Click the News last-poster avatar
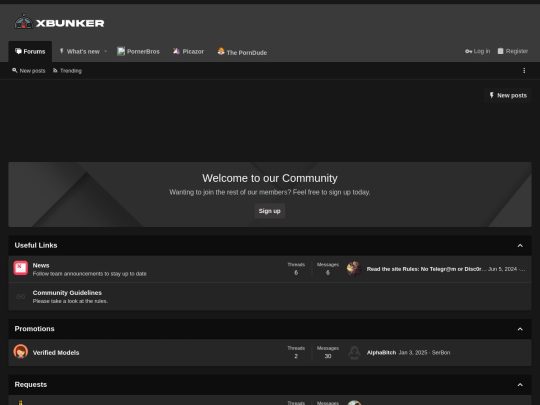 [354, 269]
